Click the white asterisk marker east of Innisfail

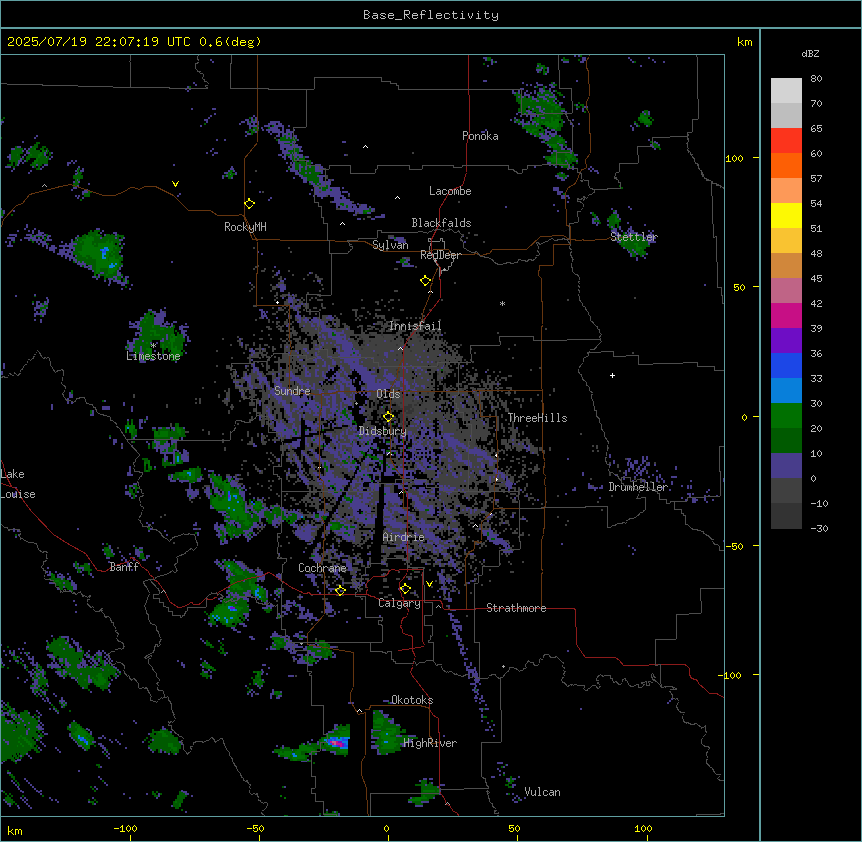[x=502, y=303]
